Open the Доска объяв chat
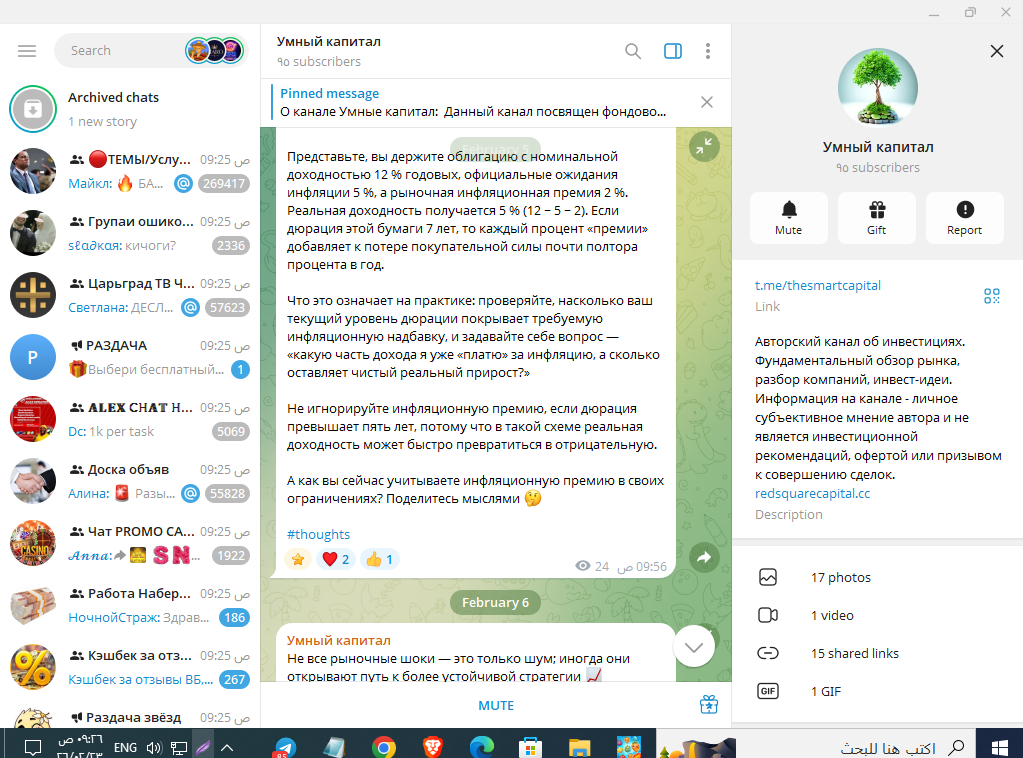The width and height of the screenshot is (1023, 758). (130, 481)
